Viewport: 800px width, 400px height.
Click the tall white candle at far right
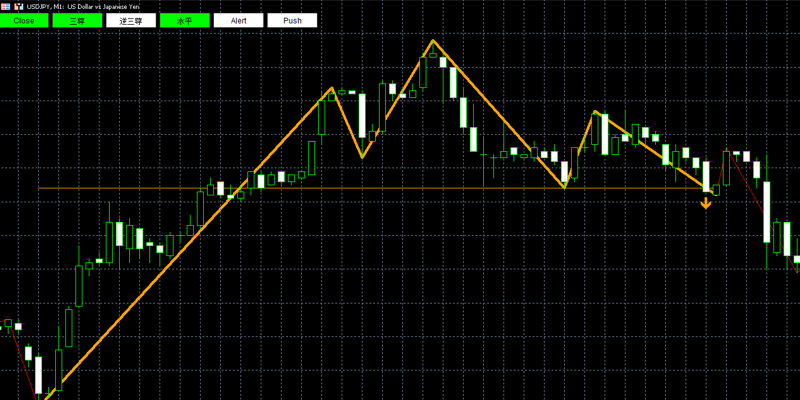click(767, 211)
